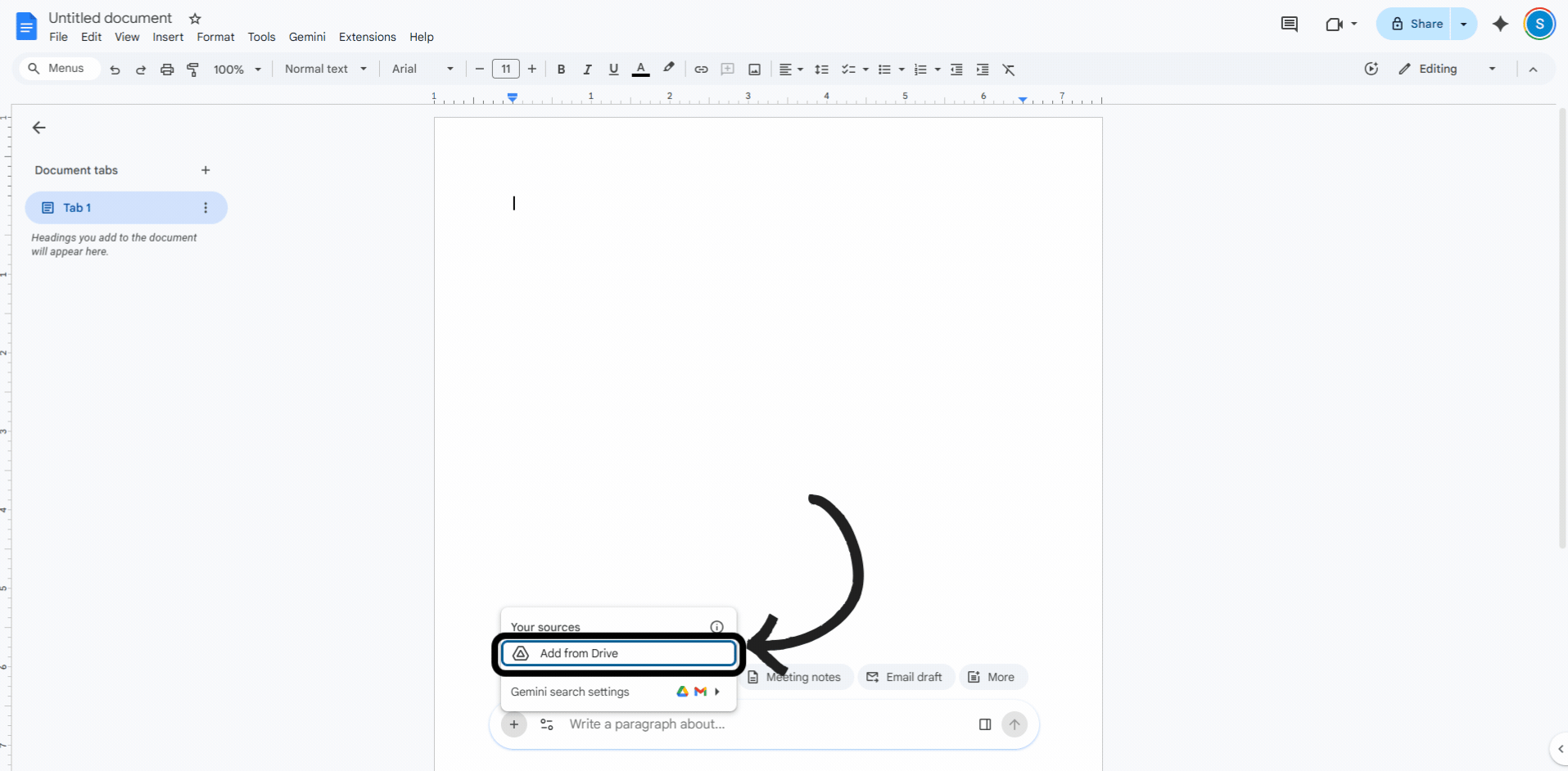The height and width of the screenshot is (771, 1568).
Task: Open the Normal text style dropdown
Action: click(x=326, y=70)
